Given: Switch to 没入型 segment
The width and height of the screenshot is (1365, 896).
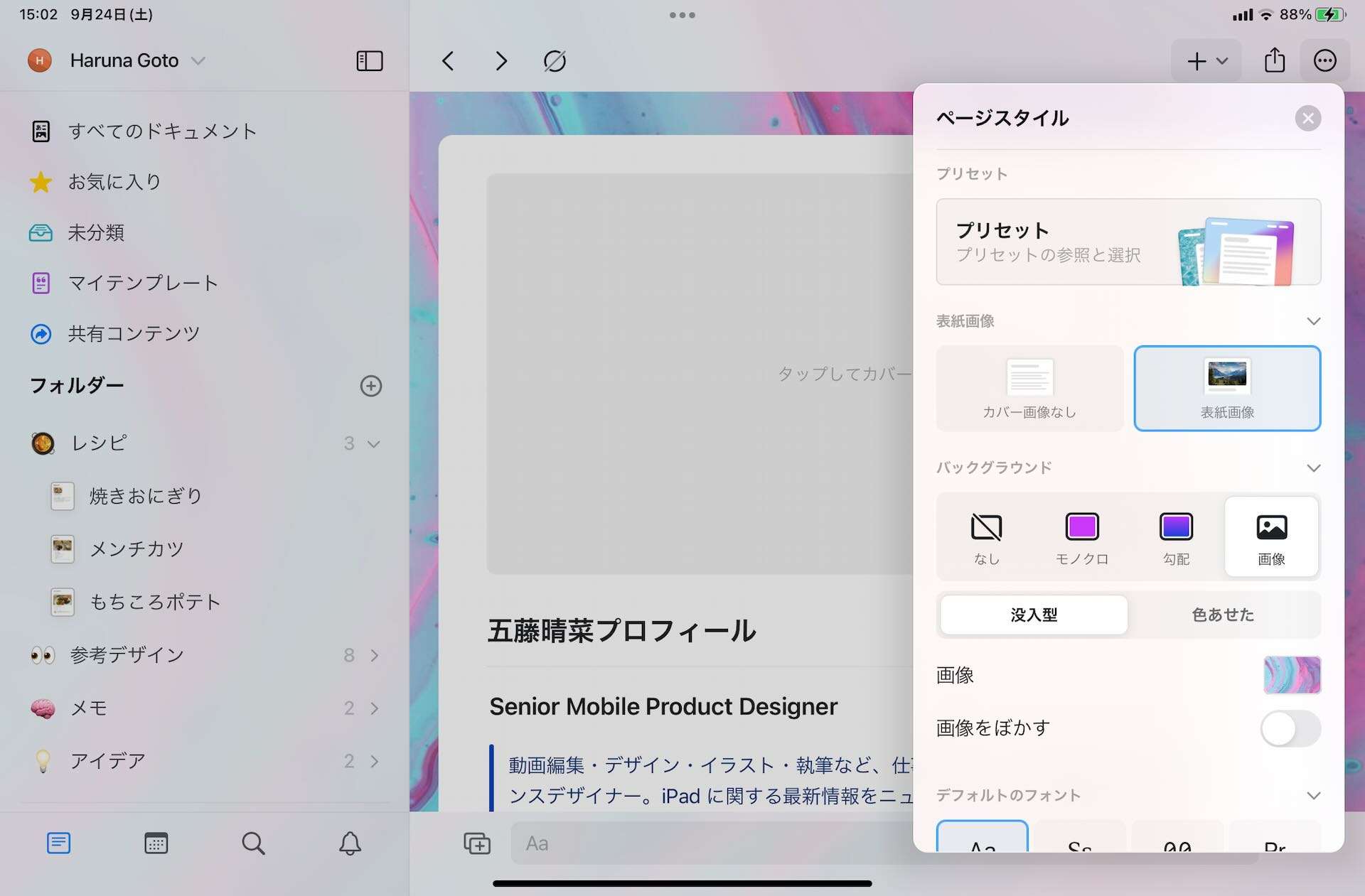Looking at the screenshot, I should tap(1034, 615).
